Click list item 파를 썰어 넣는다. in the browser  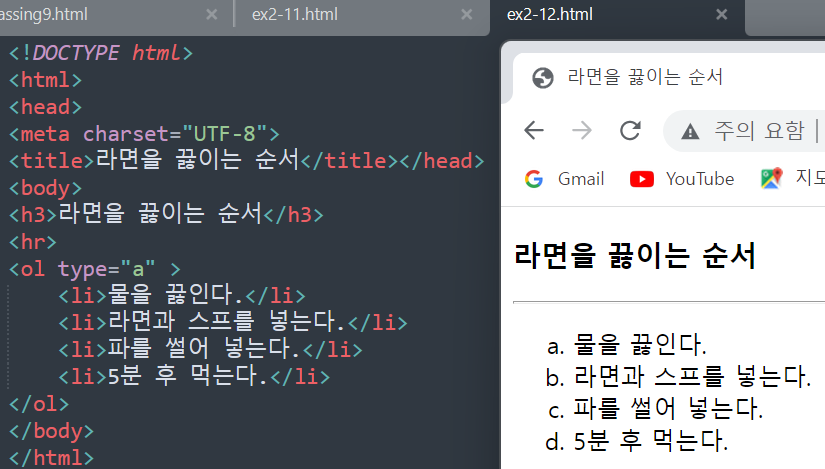tap(668, 408)
